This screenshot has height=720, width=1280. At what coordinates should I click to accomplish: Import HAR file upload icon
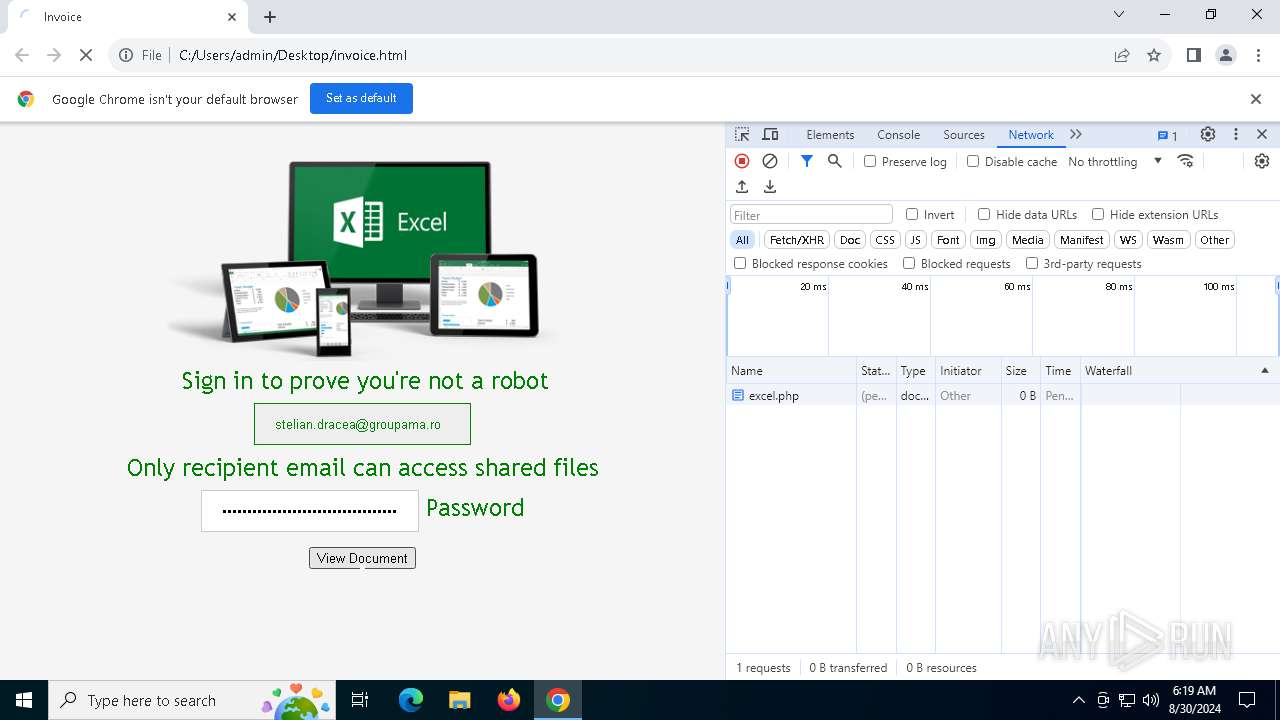coord(742,187)
